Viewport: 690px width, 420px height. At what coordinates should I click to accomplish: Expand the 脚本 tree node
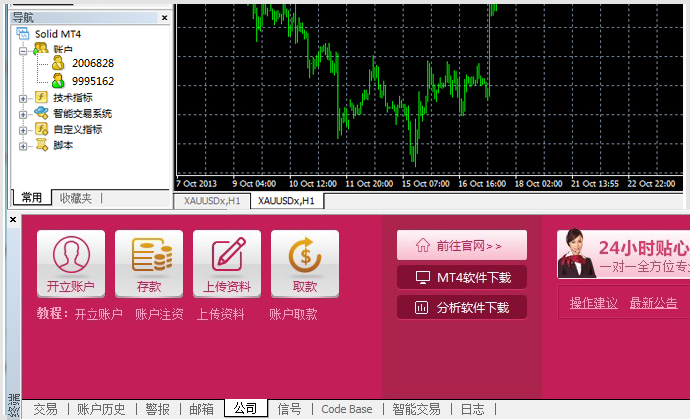click(23, 146)
